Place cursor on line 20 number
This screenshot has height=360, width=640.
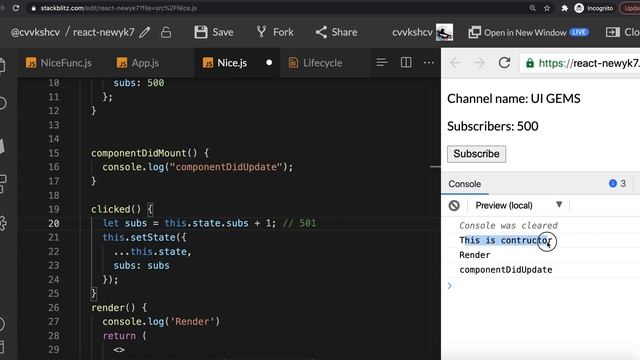point(54,223)
